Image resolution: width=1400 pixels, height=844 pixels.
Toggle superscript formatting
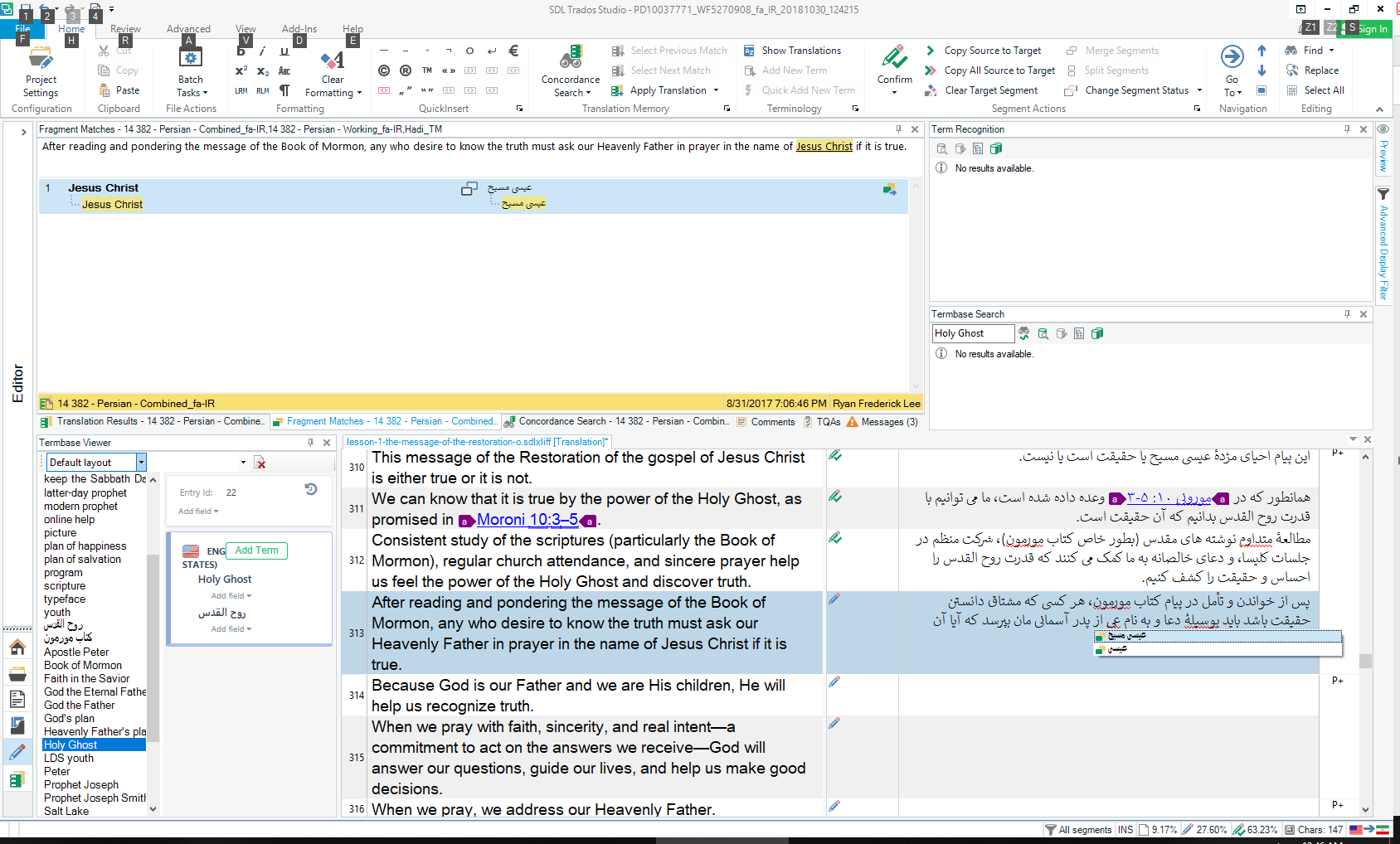point(241,71)
